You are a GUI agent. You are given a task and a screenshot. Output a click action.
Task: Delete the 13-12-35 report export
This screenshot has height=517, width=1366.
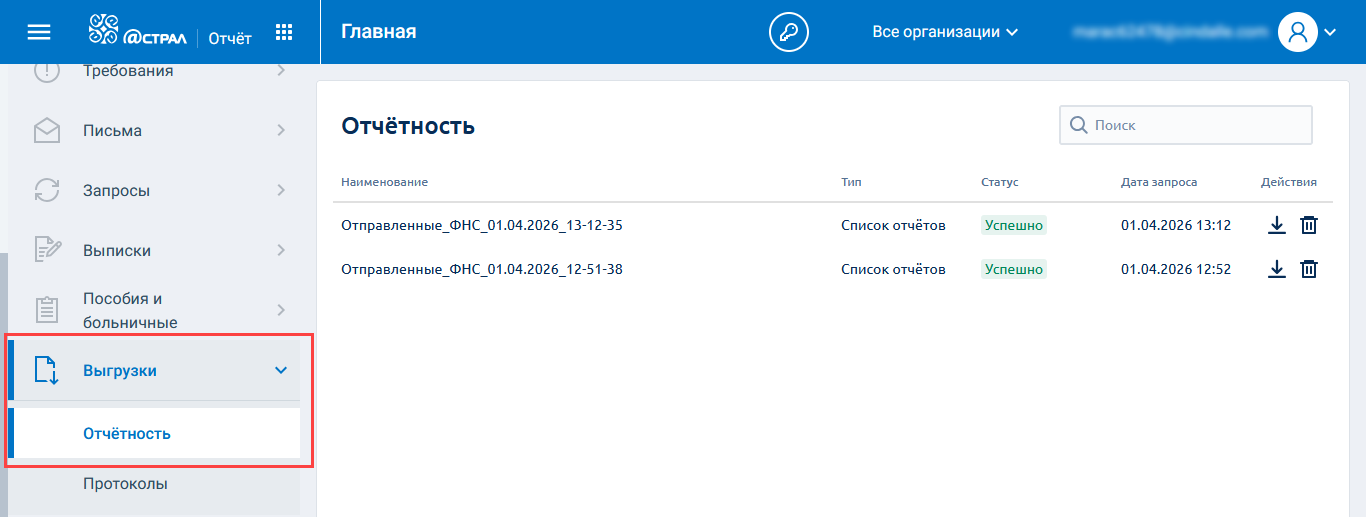1308,225
